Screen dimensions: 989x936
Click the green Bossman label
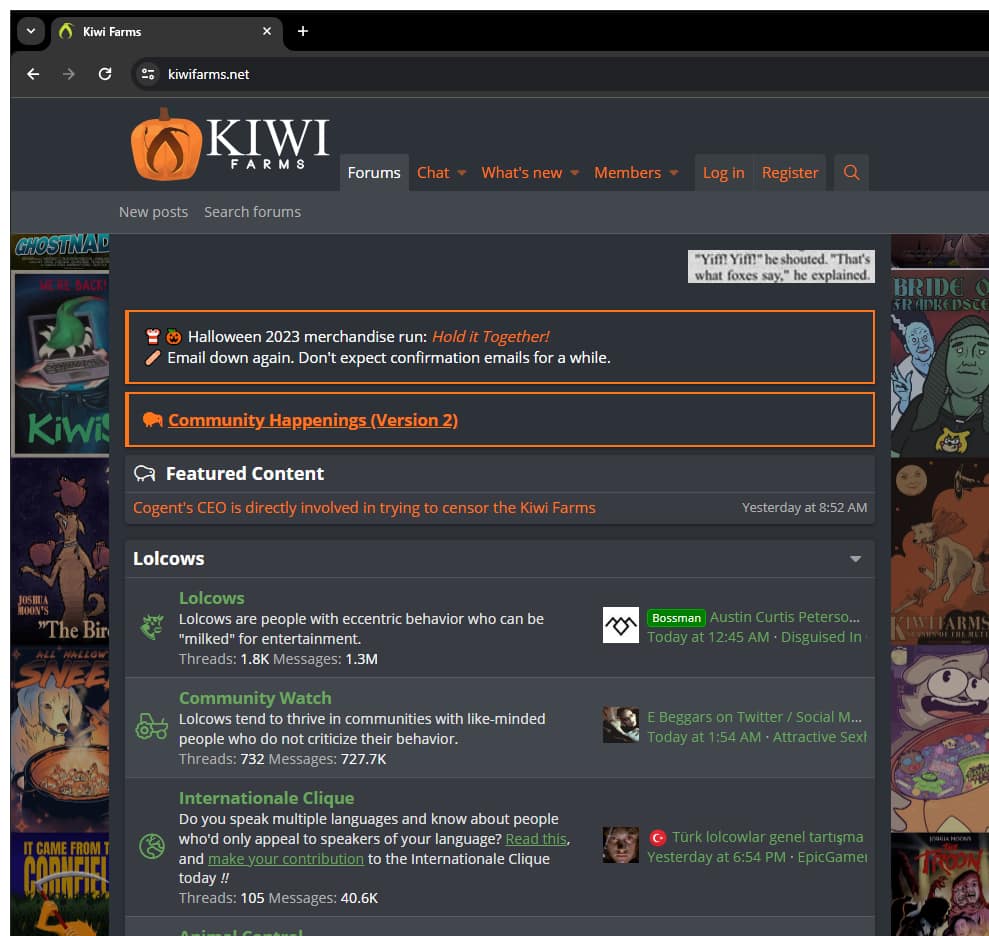click(676, 618)
